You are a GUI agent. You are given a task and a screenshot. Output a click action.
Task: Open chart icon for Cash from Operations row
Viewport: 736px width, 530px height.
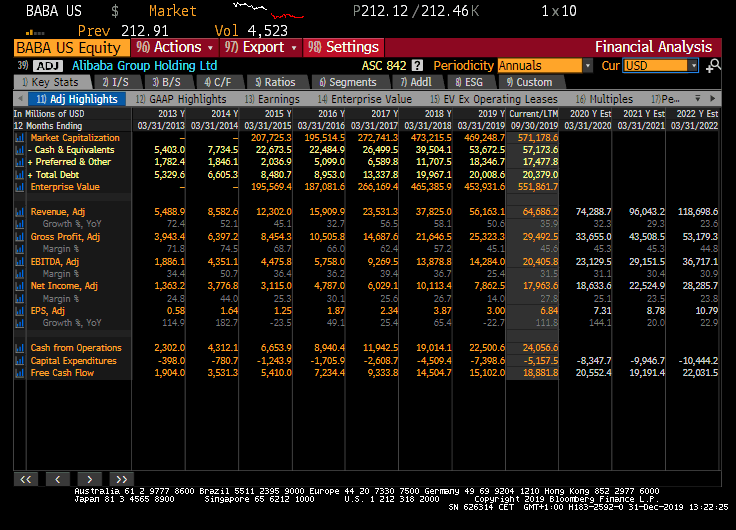tap(20, 348)
